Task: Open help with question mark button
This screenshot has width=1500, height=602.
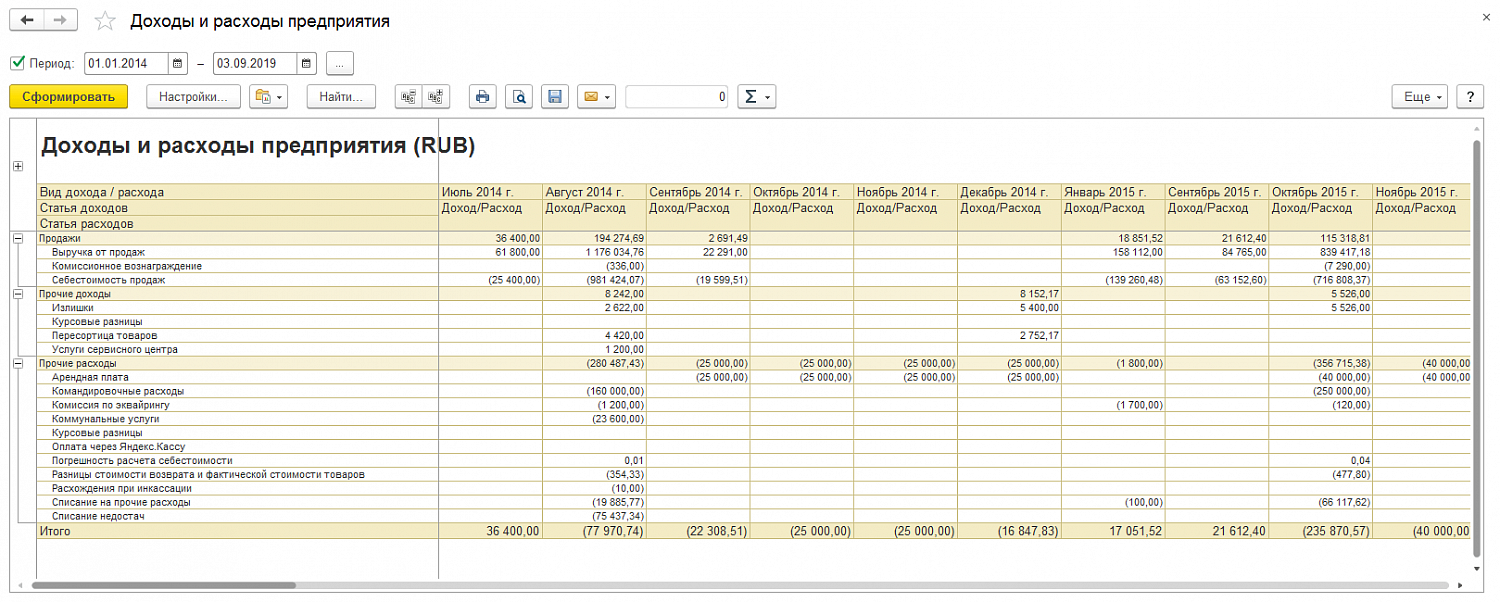Action: [1470, 97]
